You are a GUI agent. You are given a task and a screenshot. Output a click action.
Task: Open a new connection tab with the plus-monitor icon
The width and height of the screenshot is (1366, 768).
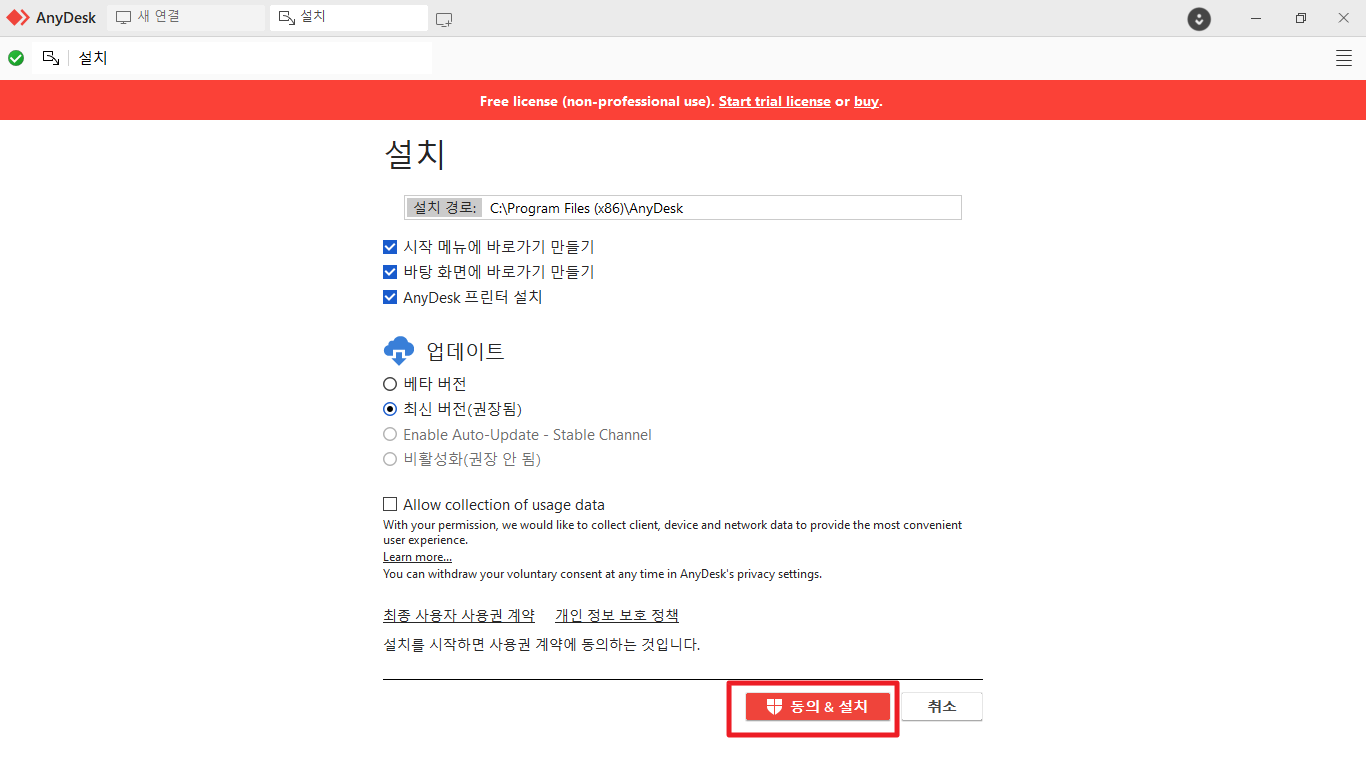(443, 18)
